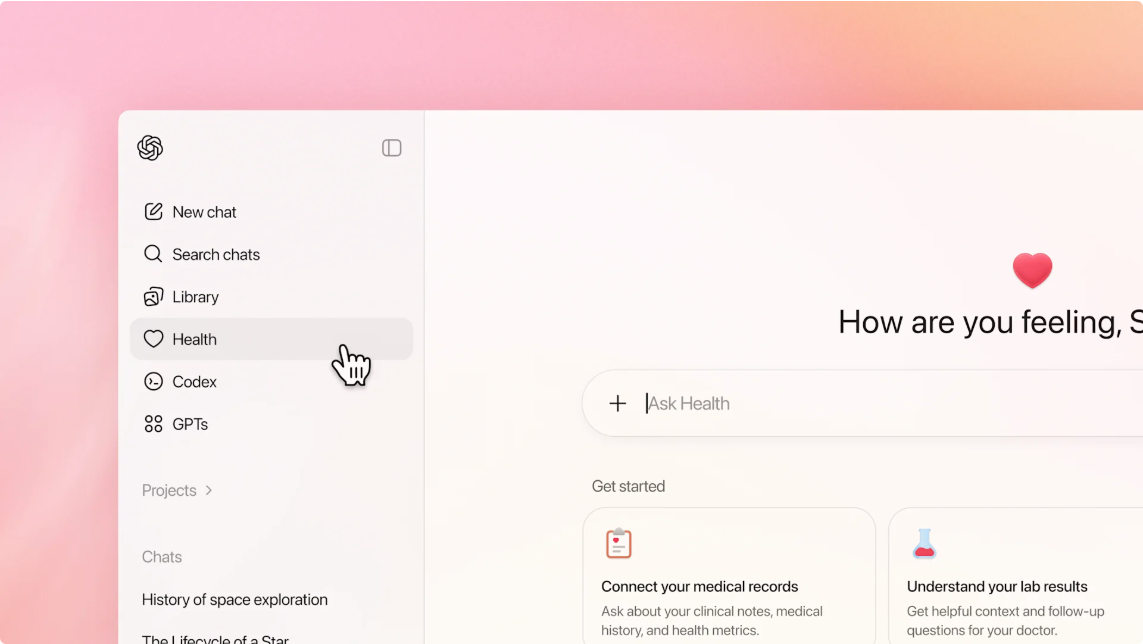
Task: Open History of space exploration chat
Action: pyautogui.click(x=235, y=600)
